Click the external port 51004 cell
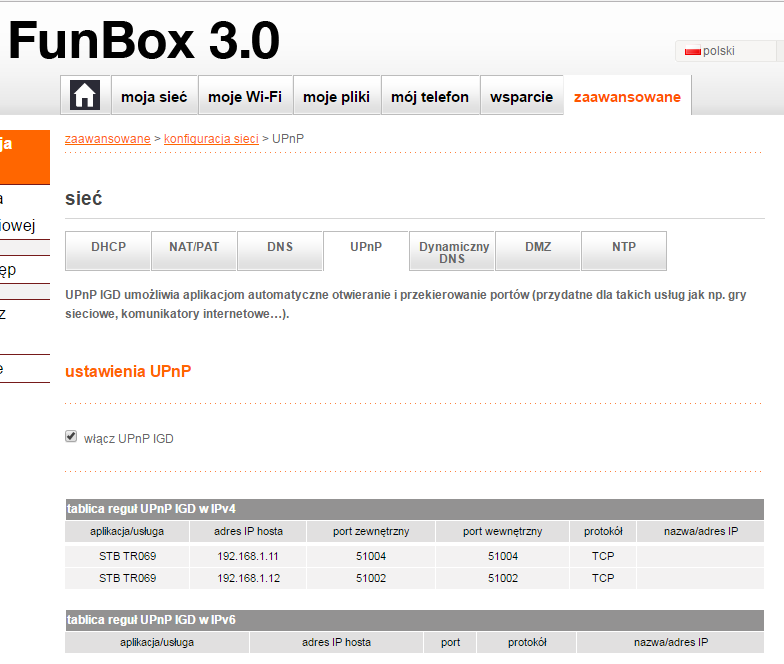Screen dimensions: 784x664 coord(371,556)
